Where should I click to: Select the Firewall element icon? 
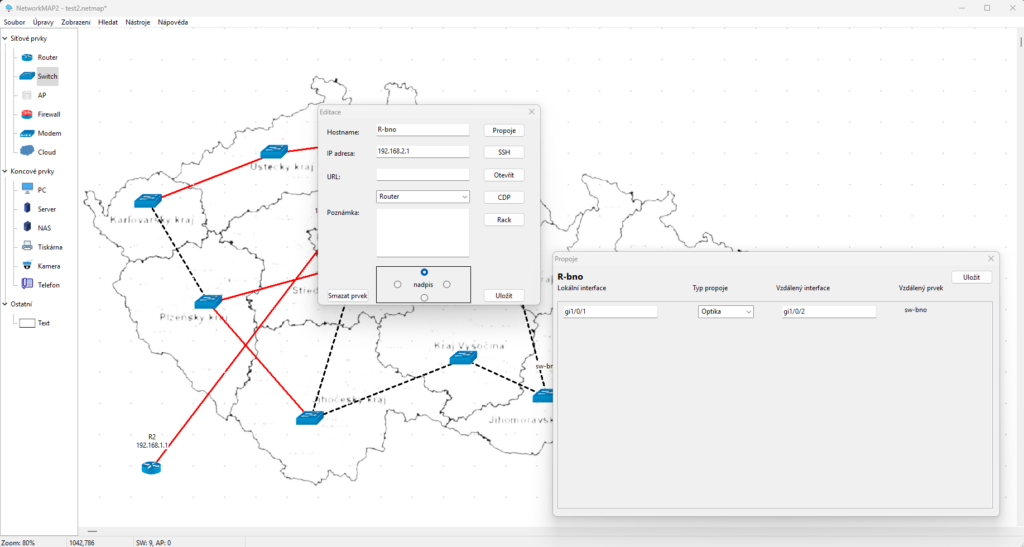pyautogui.click(x=27, y=114)
